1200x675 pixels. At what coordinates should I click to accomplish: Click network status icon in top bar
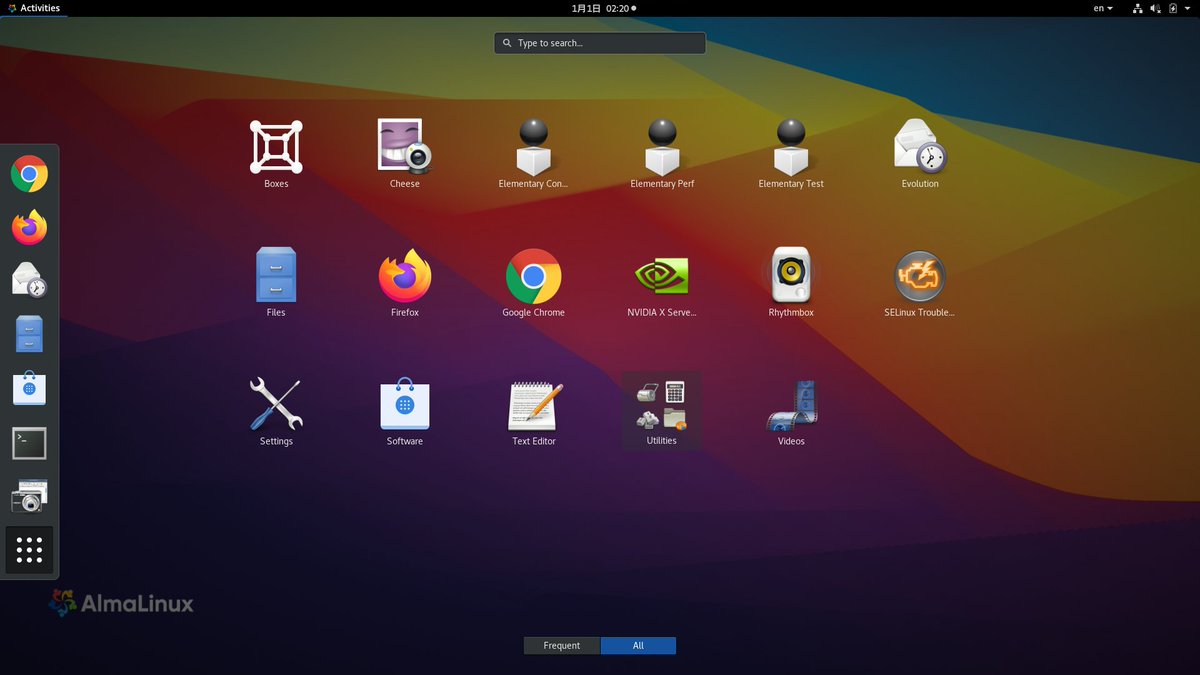(1138, 8)
